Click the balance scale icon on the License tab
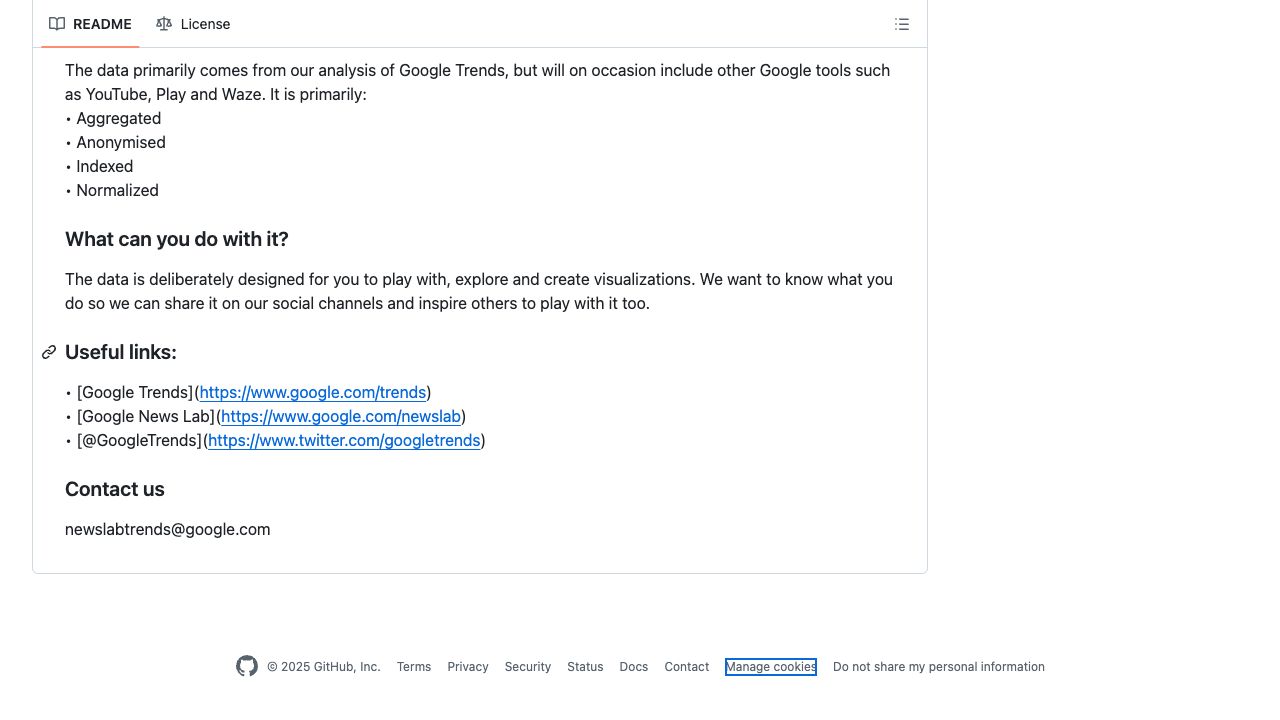This screenshot has height=720, width=1280. (164, 24)
